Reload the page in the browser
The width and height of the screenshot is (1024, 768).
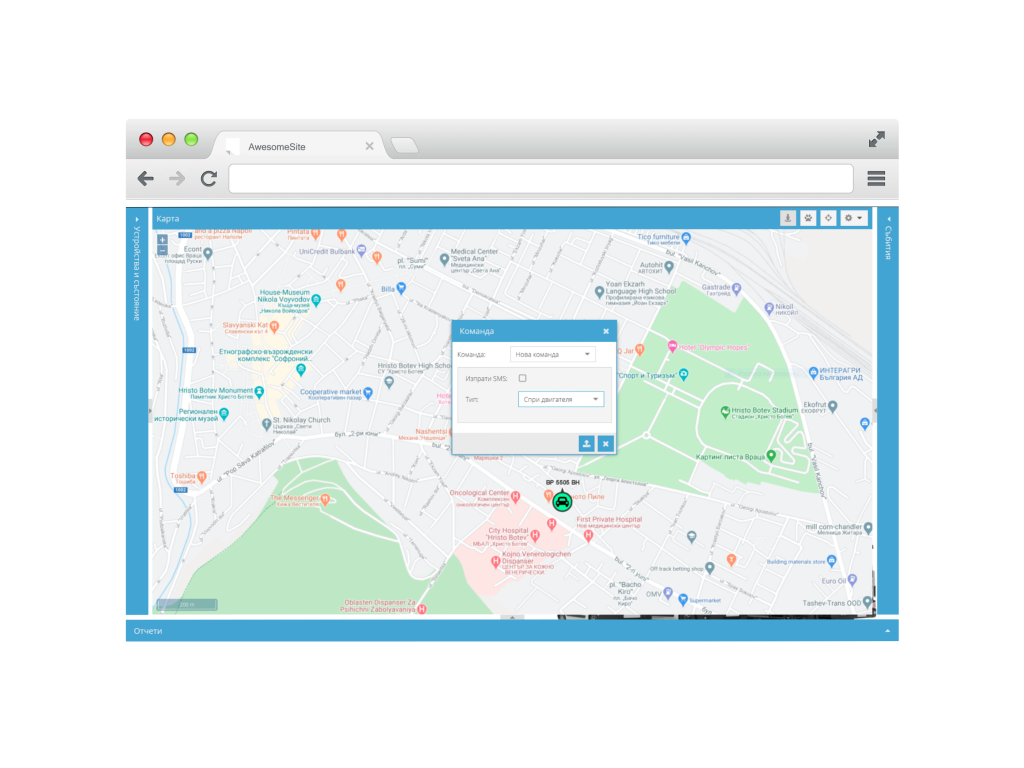click(x=209, y=178)
